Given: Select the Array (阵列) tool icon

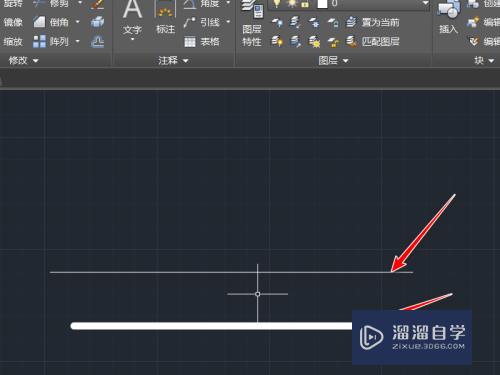Looking at the screenshot, I should coord(39,41).
